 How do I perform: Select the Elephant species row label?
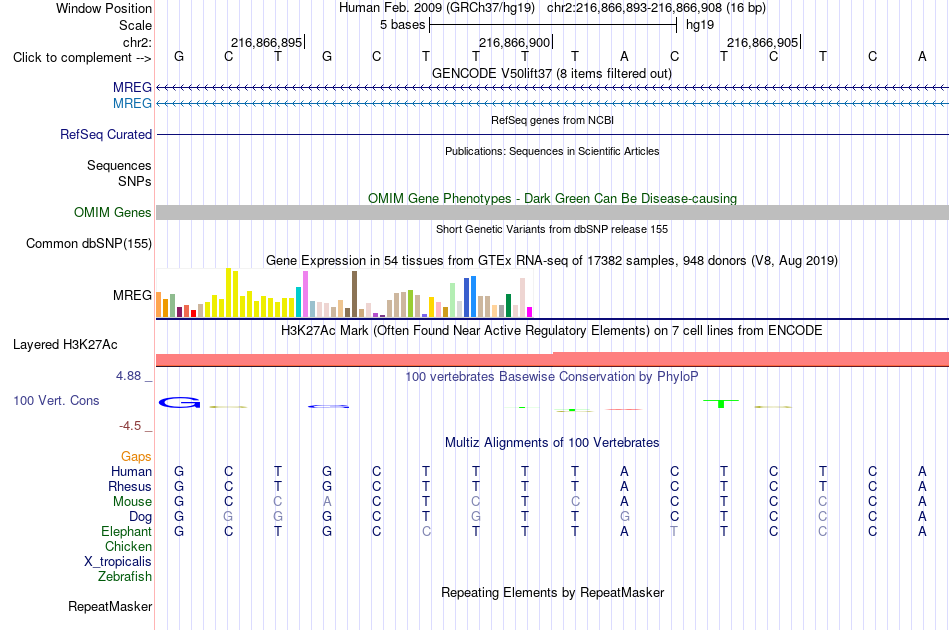[x=126, y=531]
